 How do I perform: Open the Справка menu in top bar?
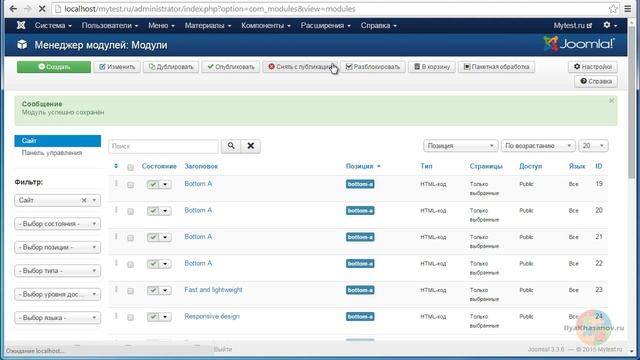[378, 25]
